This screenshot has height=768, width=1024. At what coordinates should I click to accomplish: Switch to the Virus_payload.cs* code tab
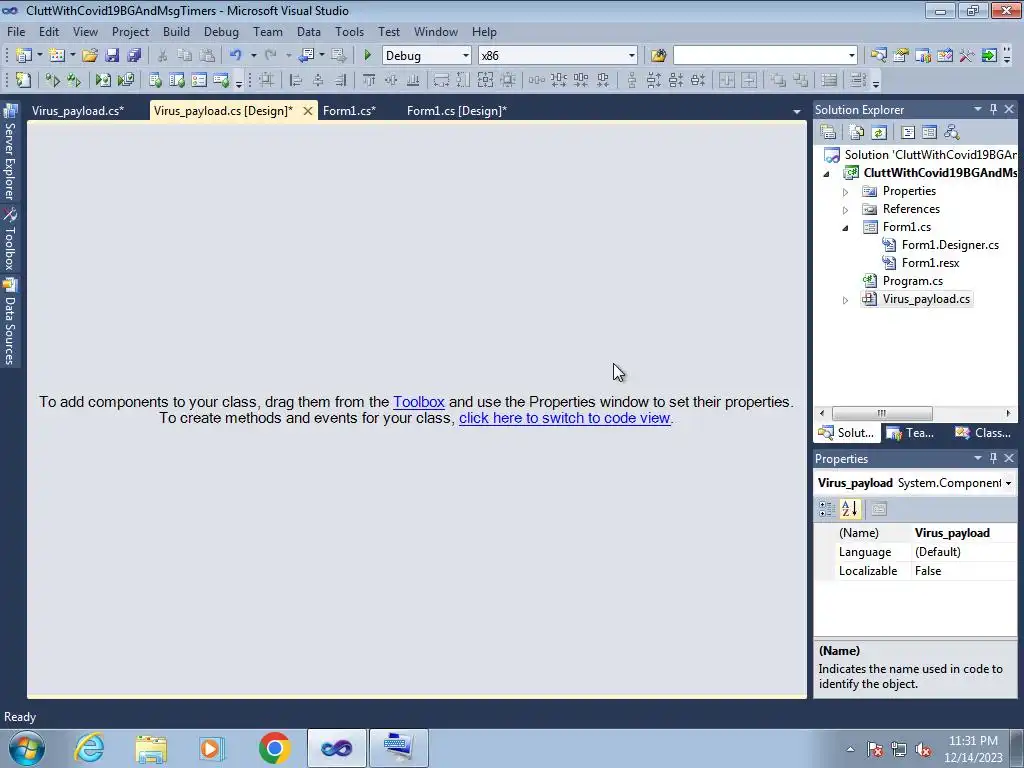[x=78, y=111]
